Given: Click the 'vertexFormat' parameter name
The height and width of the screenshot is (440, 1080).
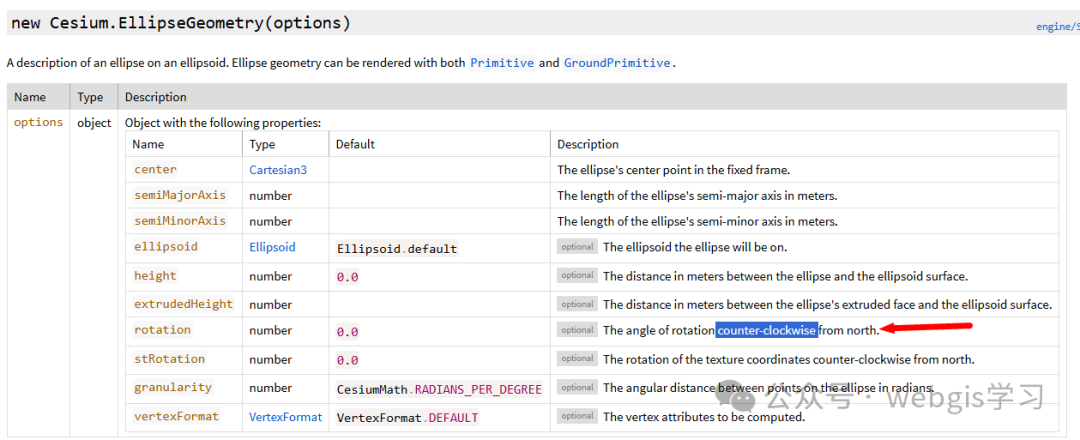Looking at the screenshot, I should [x=176, y=416].
